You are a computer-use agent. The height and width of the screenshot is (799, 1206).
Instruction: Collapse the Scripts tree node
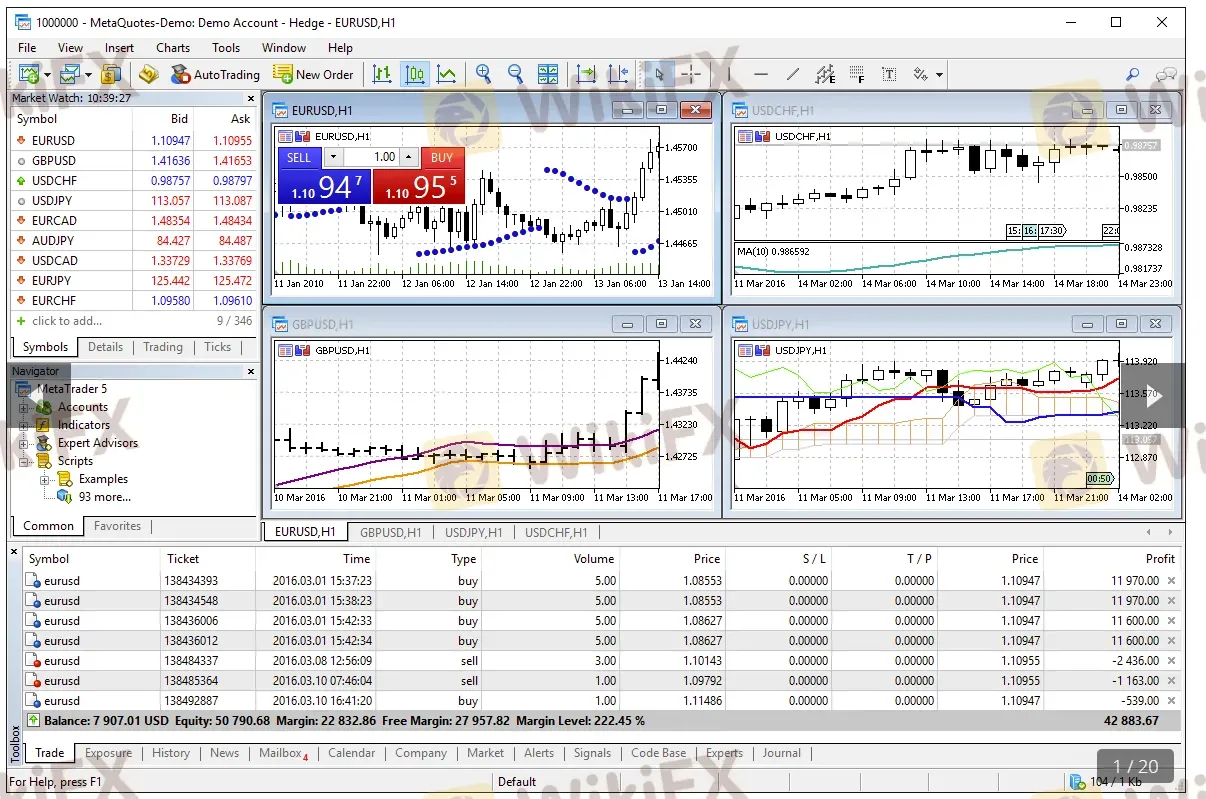coord(24,461)
